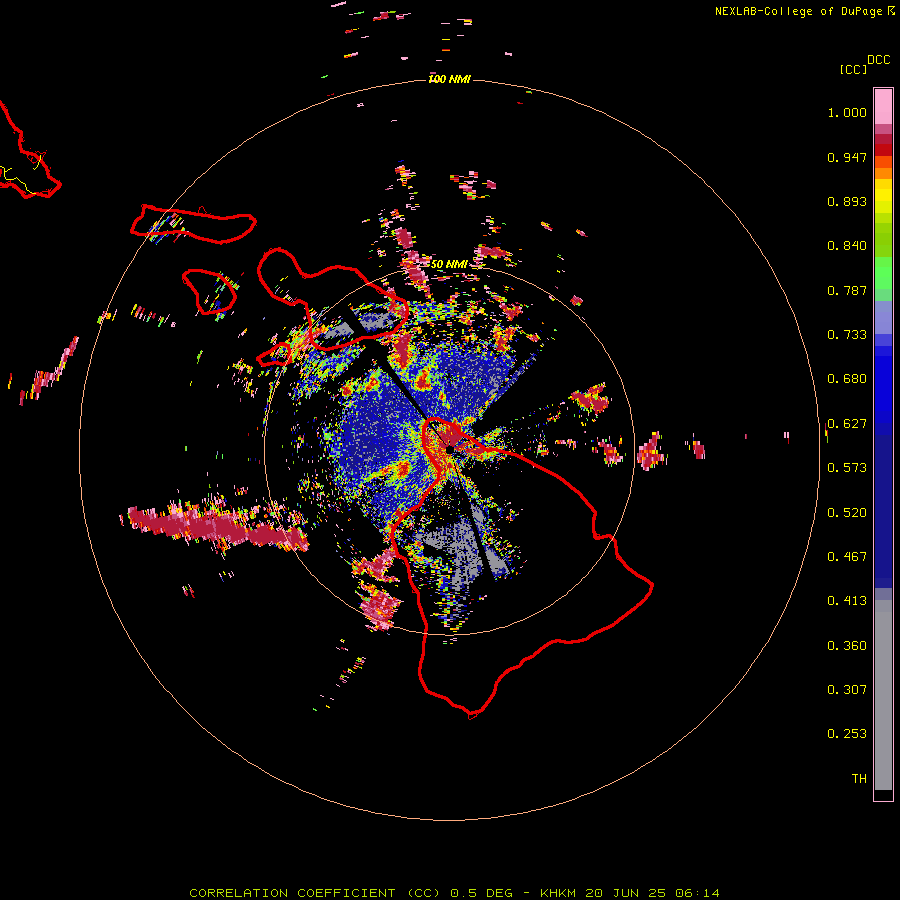
Task: Click the KHKM radar station identifier
Action: pyautogui.click(x=560, y=893)
